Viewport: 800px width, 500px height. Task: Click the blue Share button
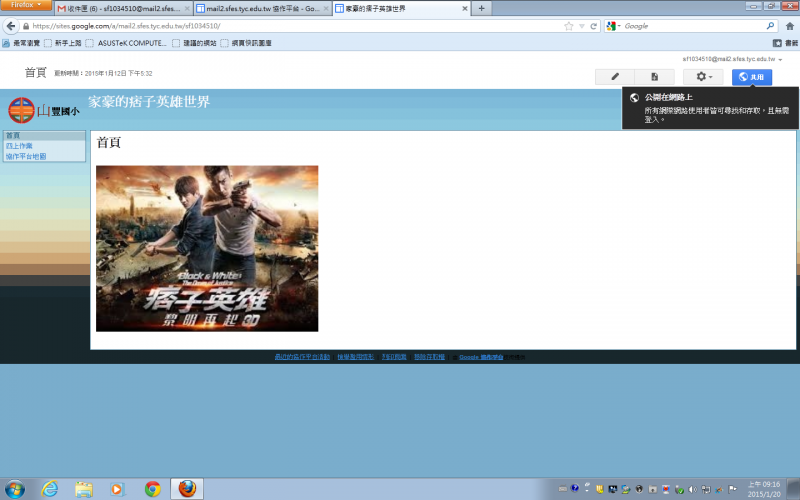click(752, 77)
